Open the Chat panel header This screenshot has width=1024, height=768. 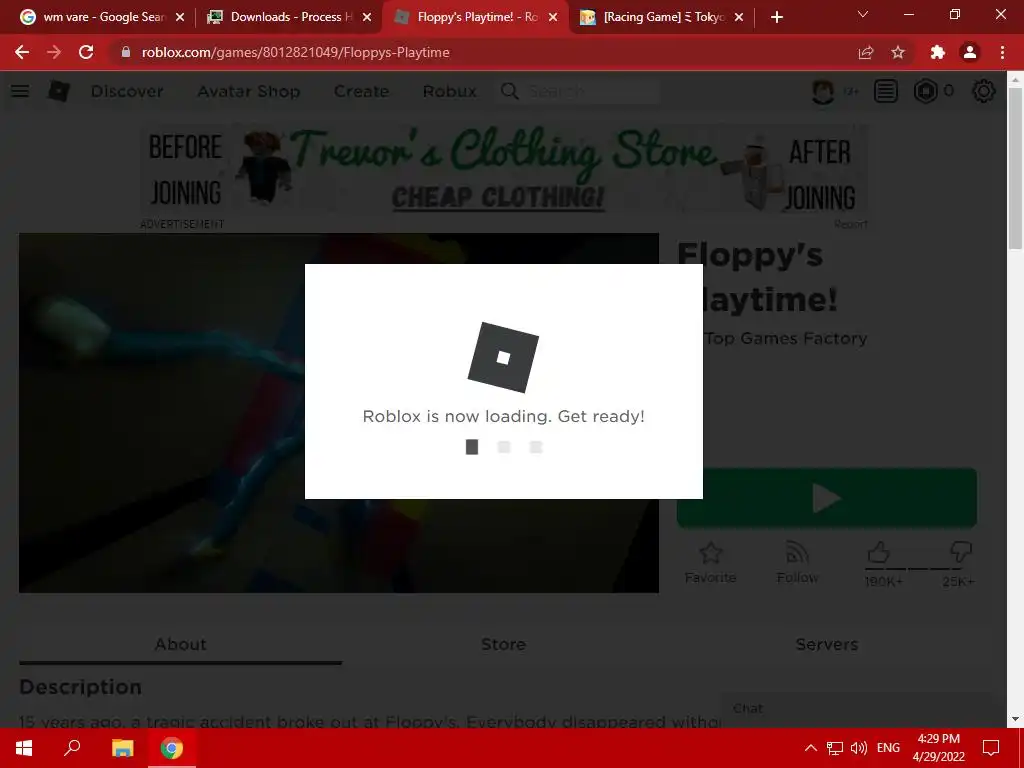(856, 709)
